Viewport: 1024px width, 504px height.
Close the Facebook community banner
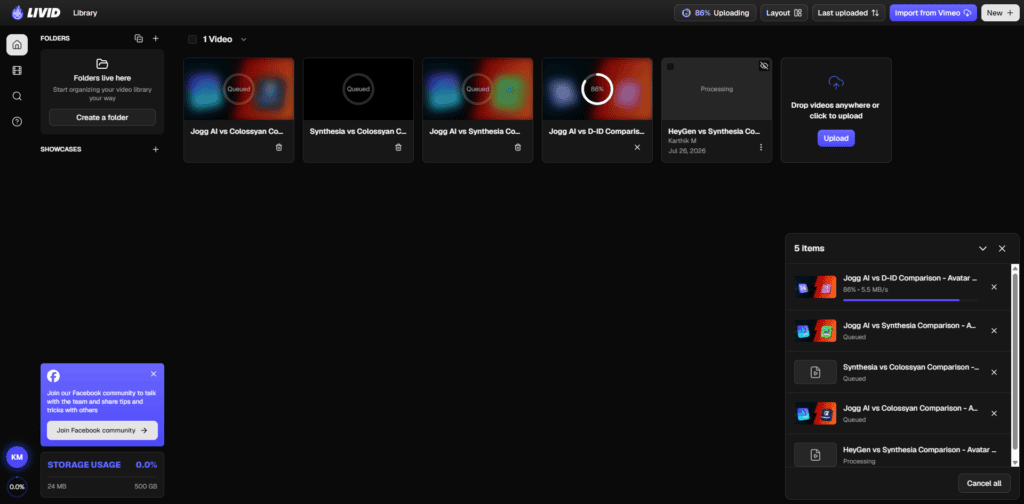153,374
